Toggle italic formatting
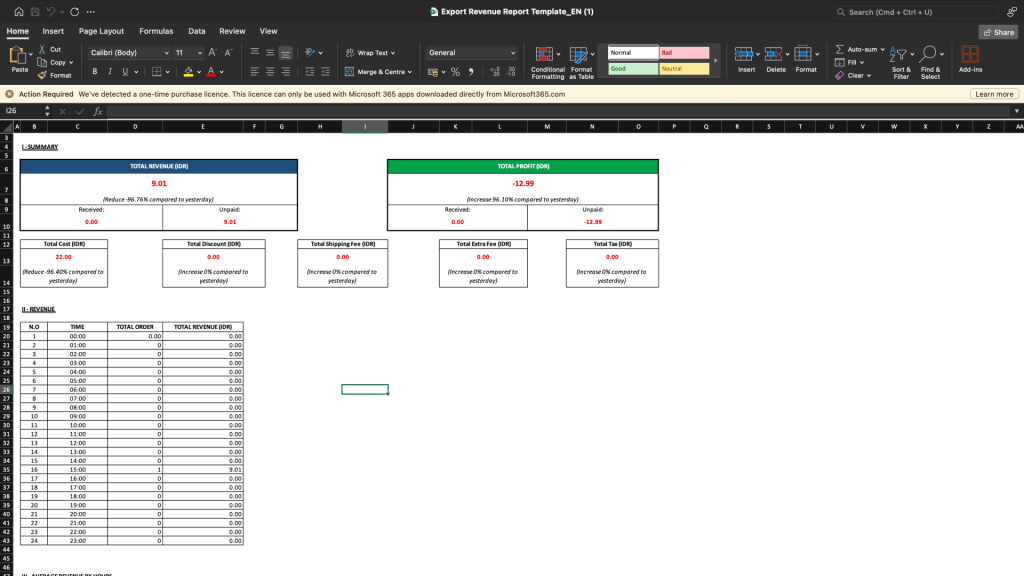This screenshot has height=576, width=1024. pyautogui.click(x=110, y=72)
